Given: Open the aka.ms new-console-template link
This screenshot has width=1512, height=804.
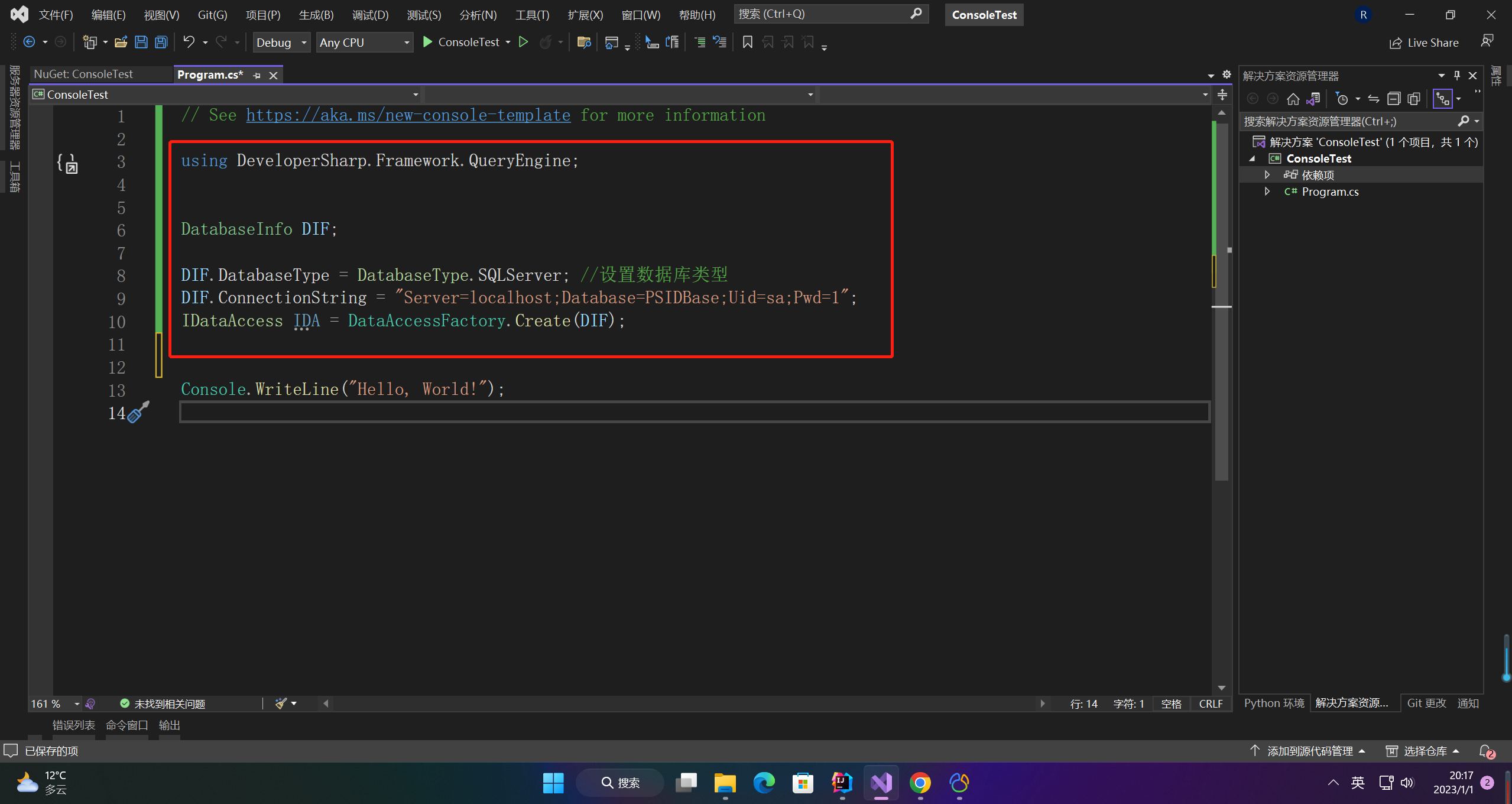Looking at the screenshot, I should 408,115.
